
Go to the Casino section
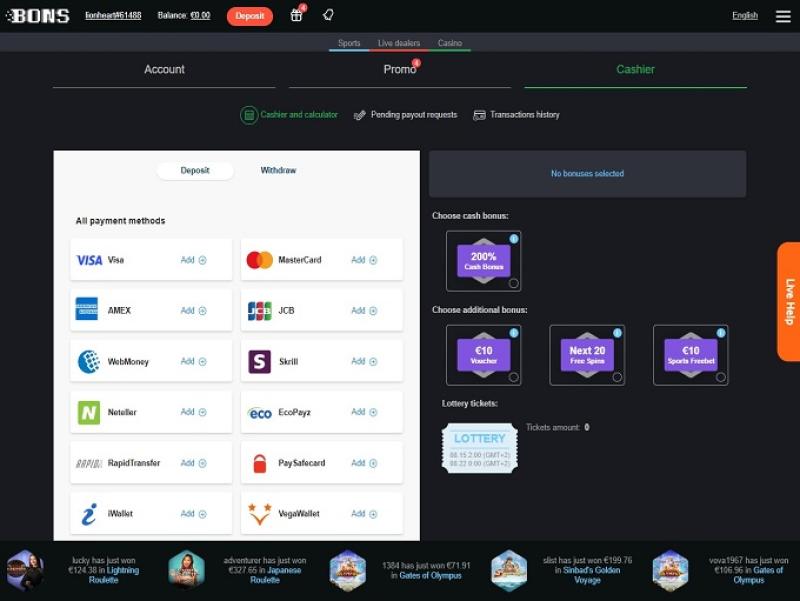[449, 43]
